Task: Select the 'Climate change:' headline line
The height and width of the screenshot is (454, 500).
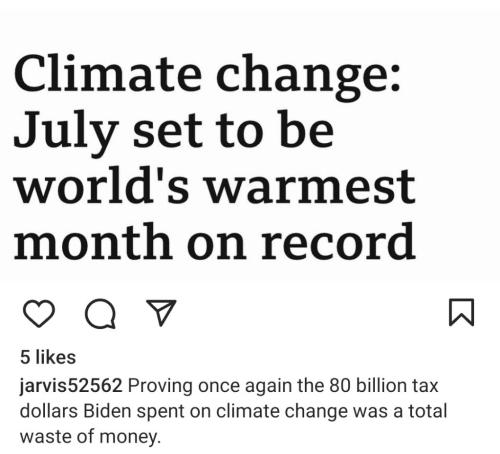Action: click(x=207, y=76)
